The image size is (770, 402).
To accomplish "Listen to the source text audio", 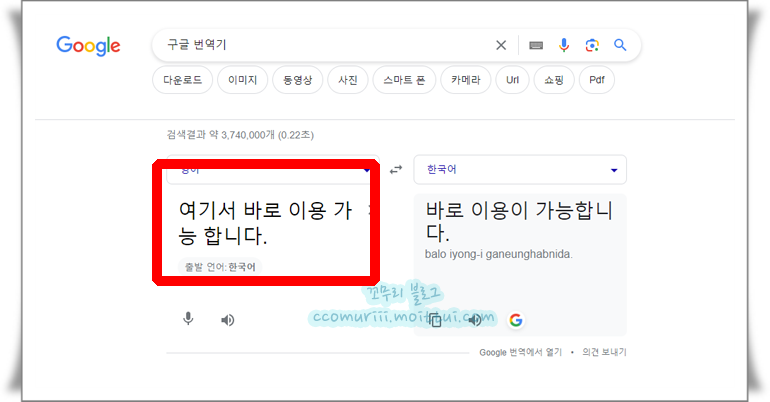I will point(227,321).
